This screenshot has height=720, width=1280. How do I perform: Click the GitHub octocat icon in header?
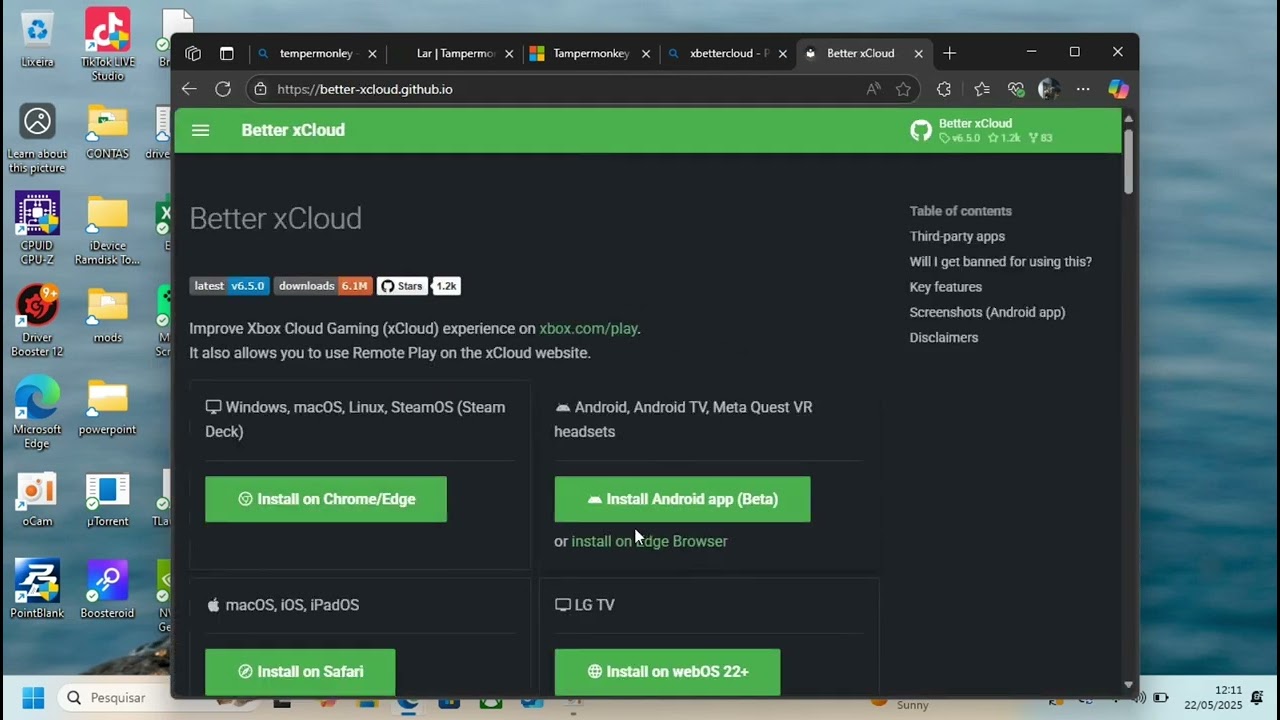(x=921, y=130)
